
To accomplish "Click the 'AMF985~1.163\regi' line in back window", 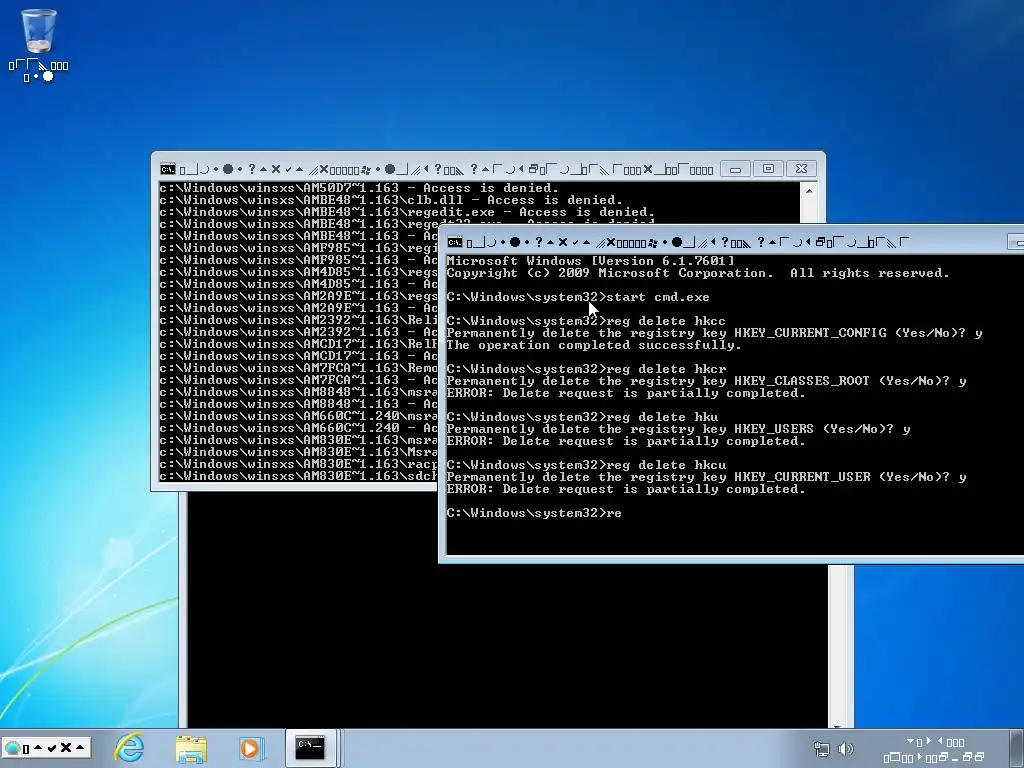I will (298, 248).
